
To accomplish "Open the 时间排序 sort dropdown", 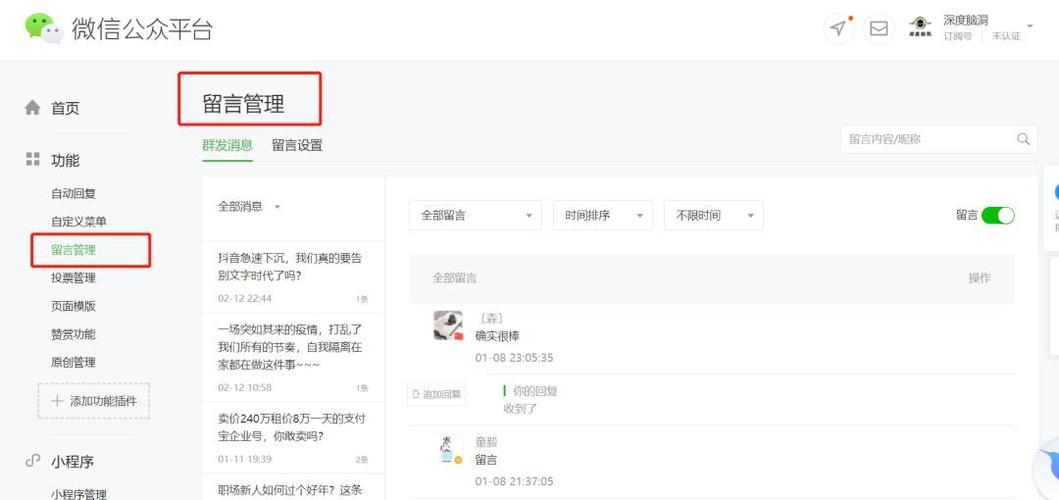I will [602, 215].
